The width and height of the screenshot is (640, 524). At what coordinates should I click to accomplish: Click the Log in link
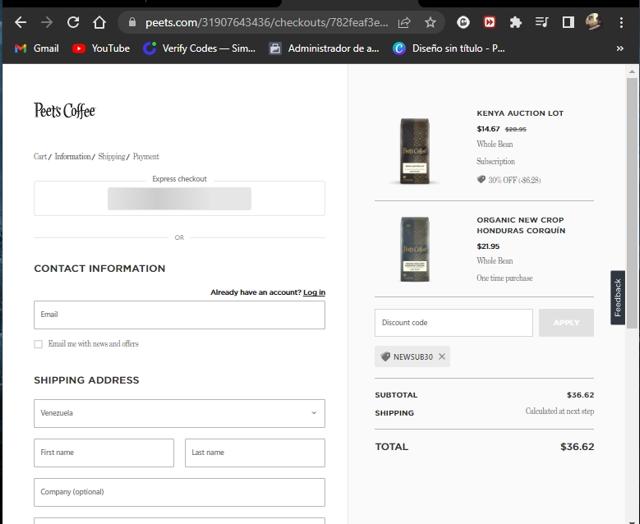pyautogui.click(x=314, y=292)
